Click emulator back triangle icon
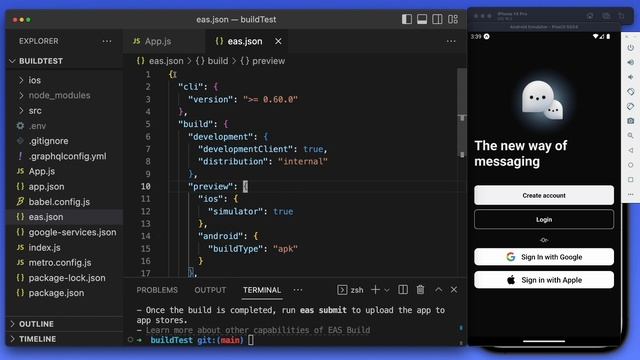640x360 pixels. tap(631, 150)
